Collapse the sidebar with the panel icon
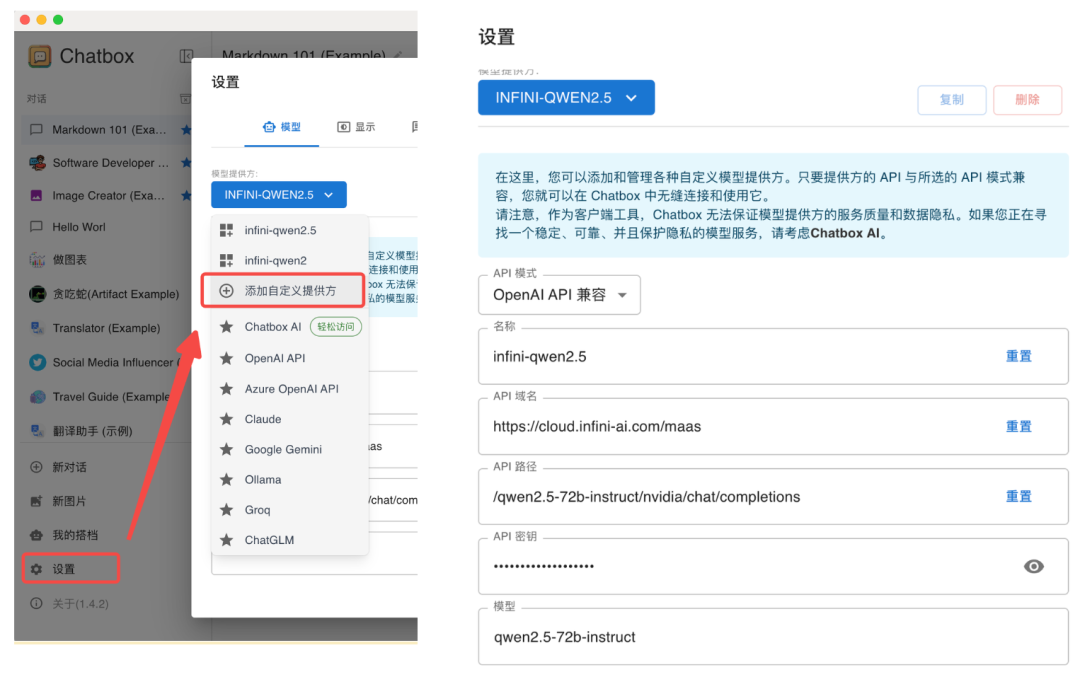 186,56
